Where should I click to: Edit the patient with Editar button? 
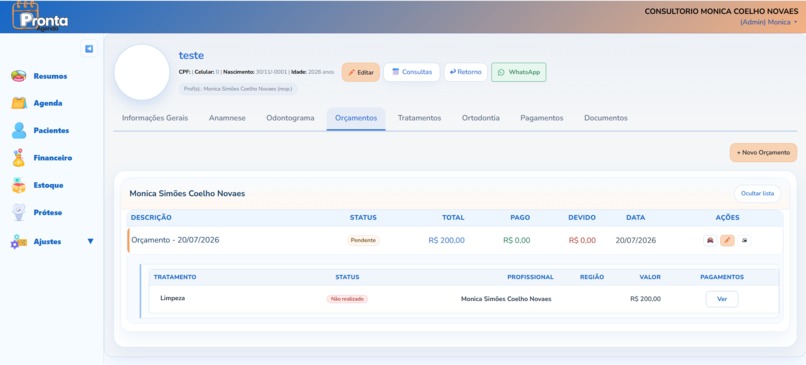pos(361,72)
